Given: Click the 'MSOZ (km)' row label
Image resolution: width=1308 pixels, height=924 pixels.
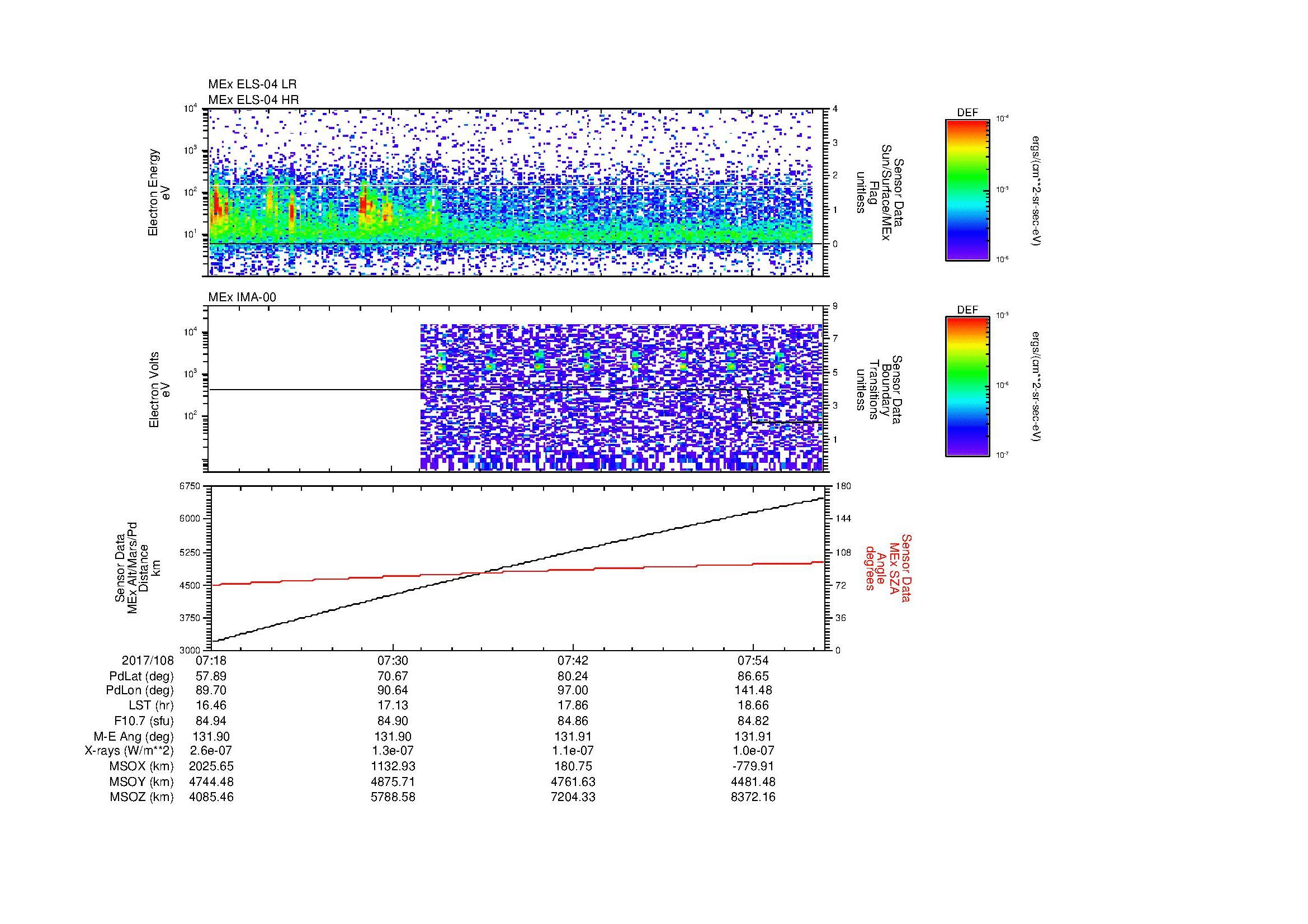Looking at the screenshot, I should (x=142, y=797).
